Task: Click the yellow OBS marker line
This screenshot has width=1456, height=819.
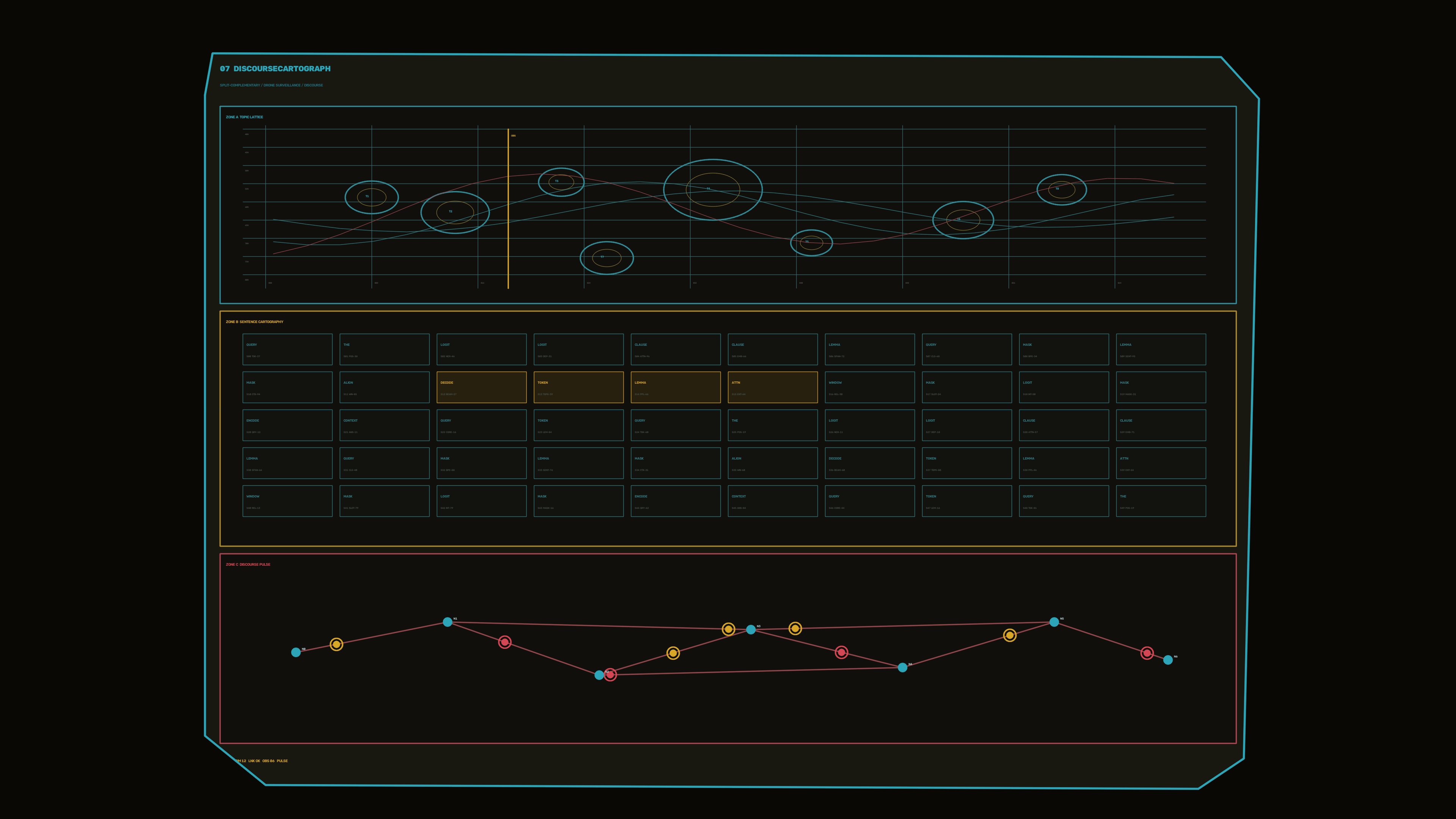Action: pyautogui.click(x=508, y=209)
